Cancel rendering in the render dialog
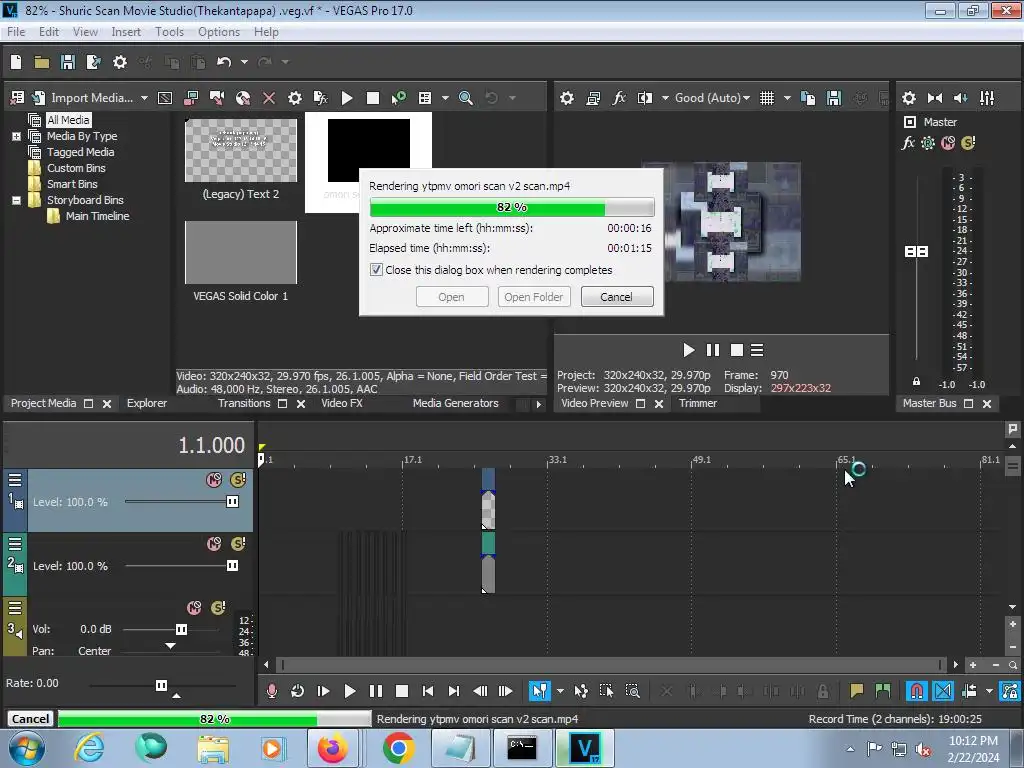Image resolution: width=1024 pixels, height=768 pixels. point(616,297)
